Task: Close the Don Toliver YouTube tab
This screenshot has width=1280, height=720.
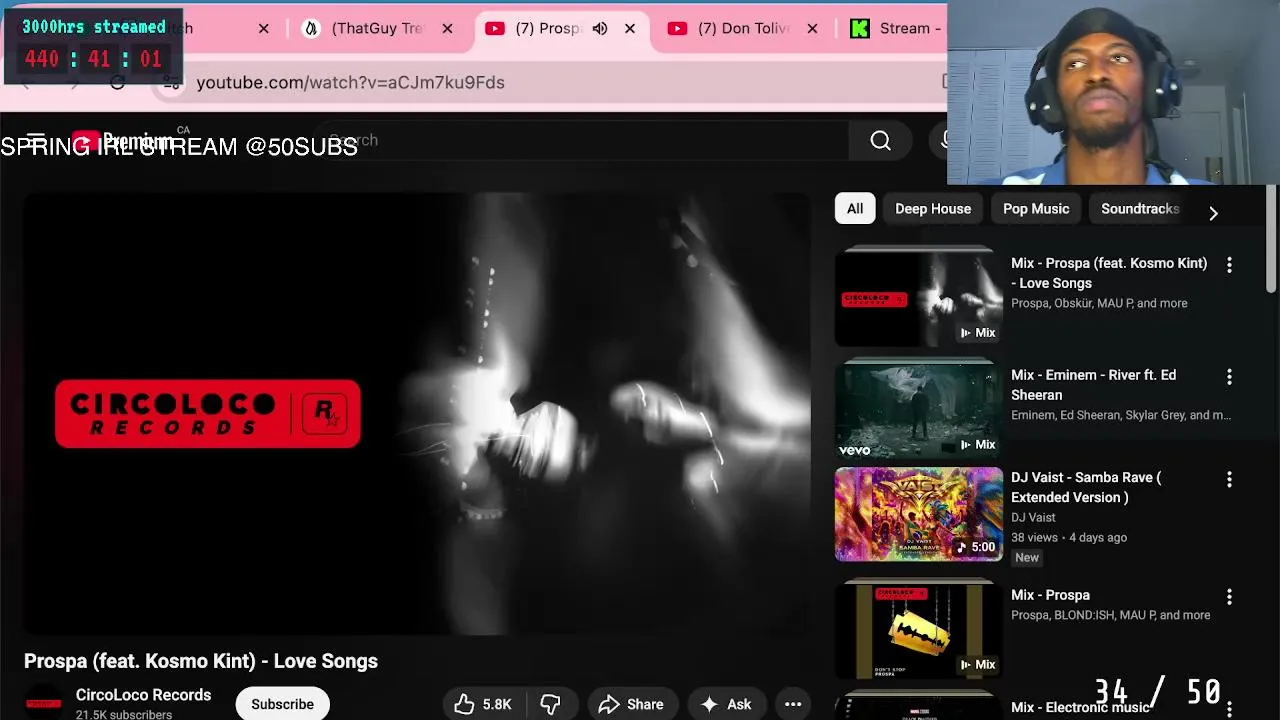Action: coord(812,28)
